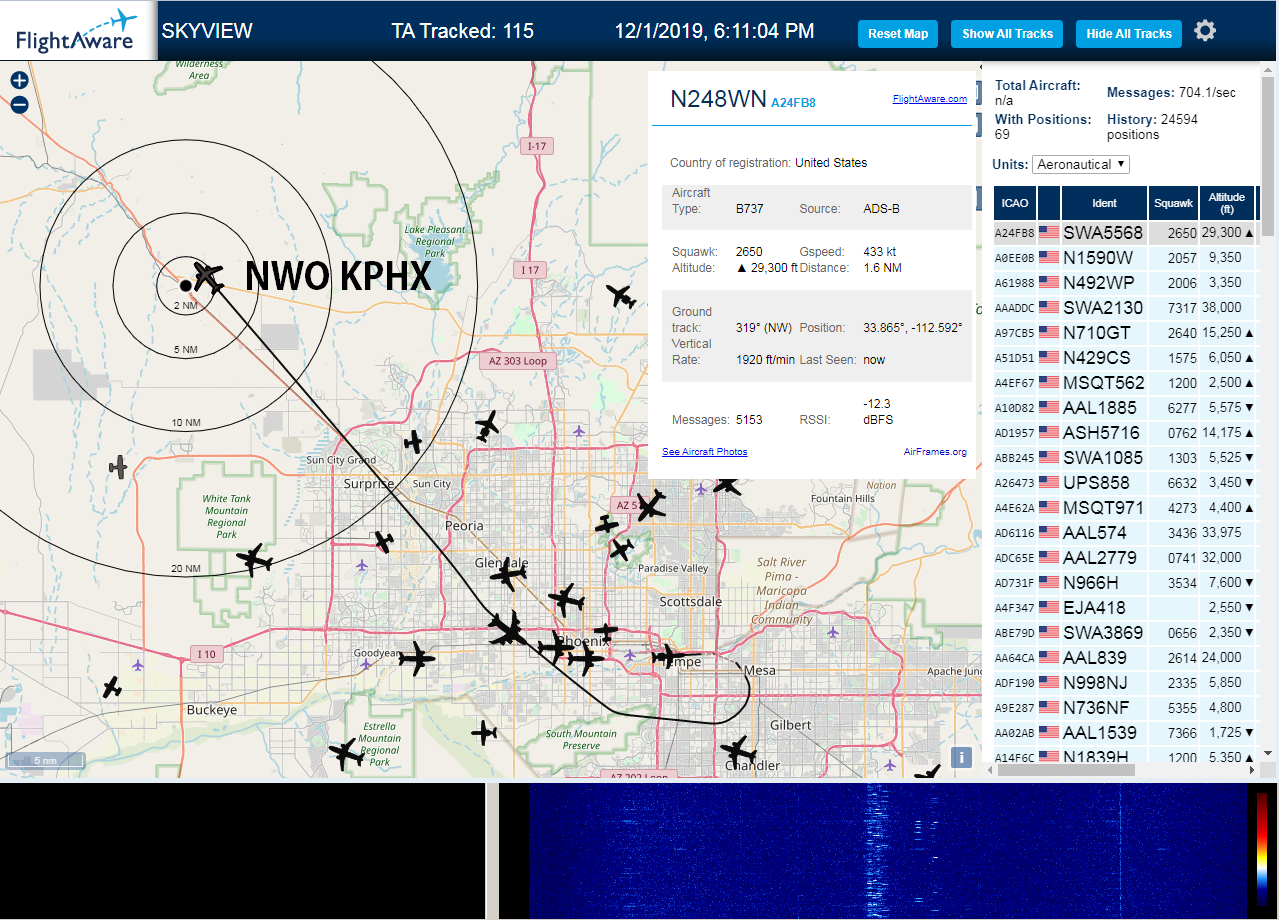Click the US flag in SWA2130 row
The image size is (1279, 921).
(x=1049, y=308)
